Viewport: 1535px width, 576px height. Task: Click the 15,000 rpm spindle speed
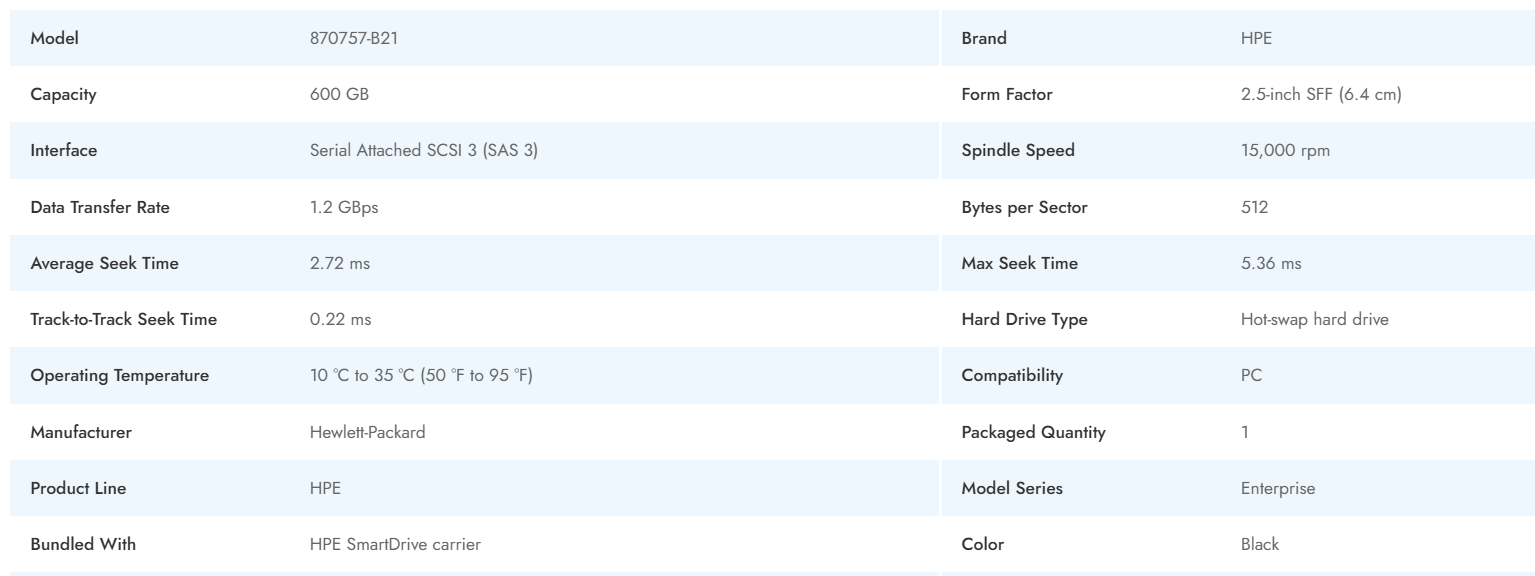click(x=1284, y=151)
